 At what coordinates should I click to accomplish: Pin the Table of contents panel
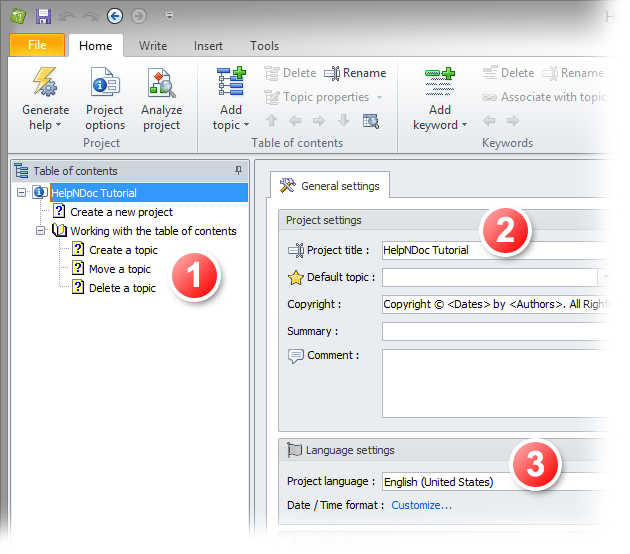tap(238, 170)
